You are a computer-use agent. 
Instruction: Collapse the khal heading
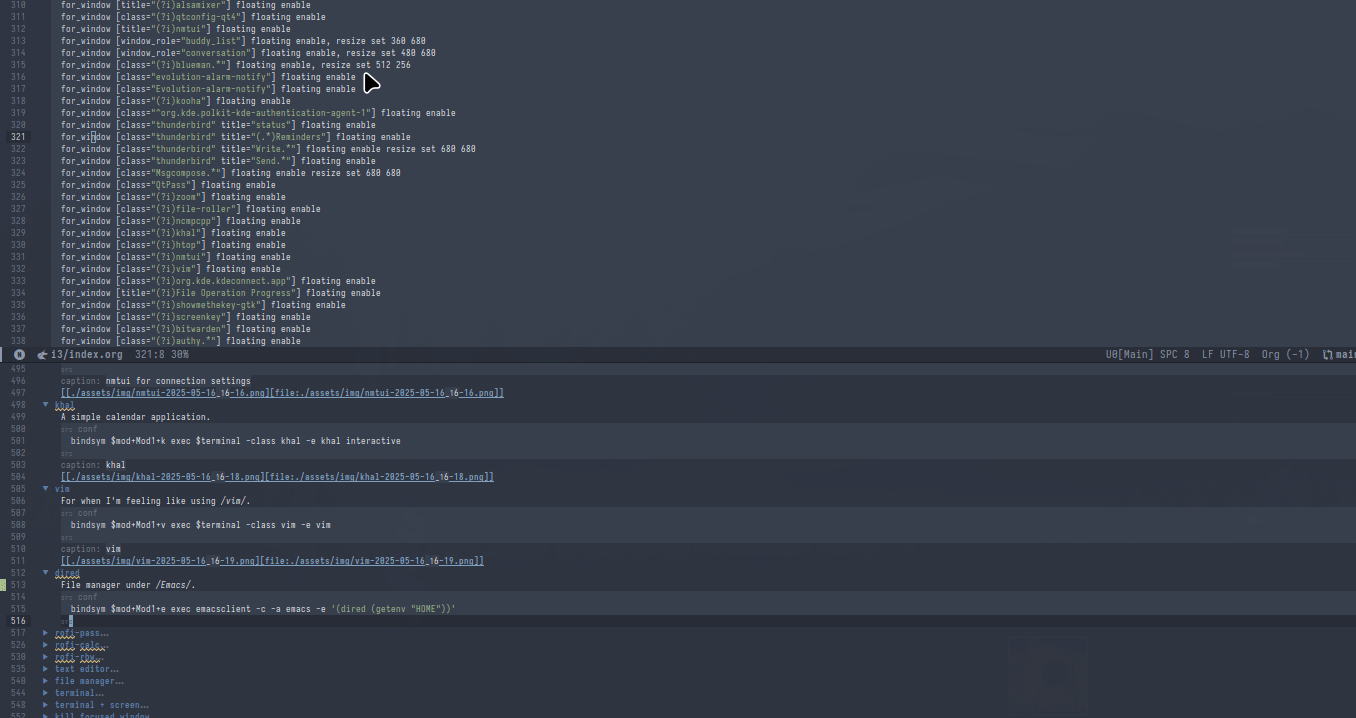(x=46, y=405)
